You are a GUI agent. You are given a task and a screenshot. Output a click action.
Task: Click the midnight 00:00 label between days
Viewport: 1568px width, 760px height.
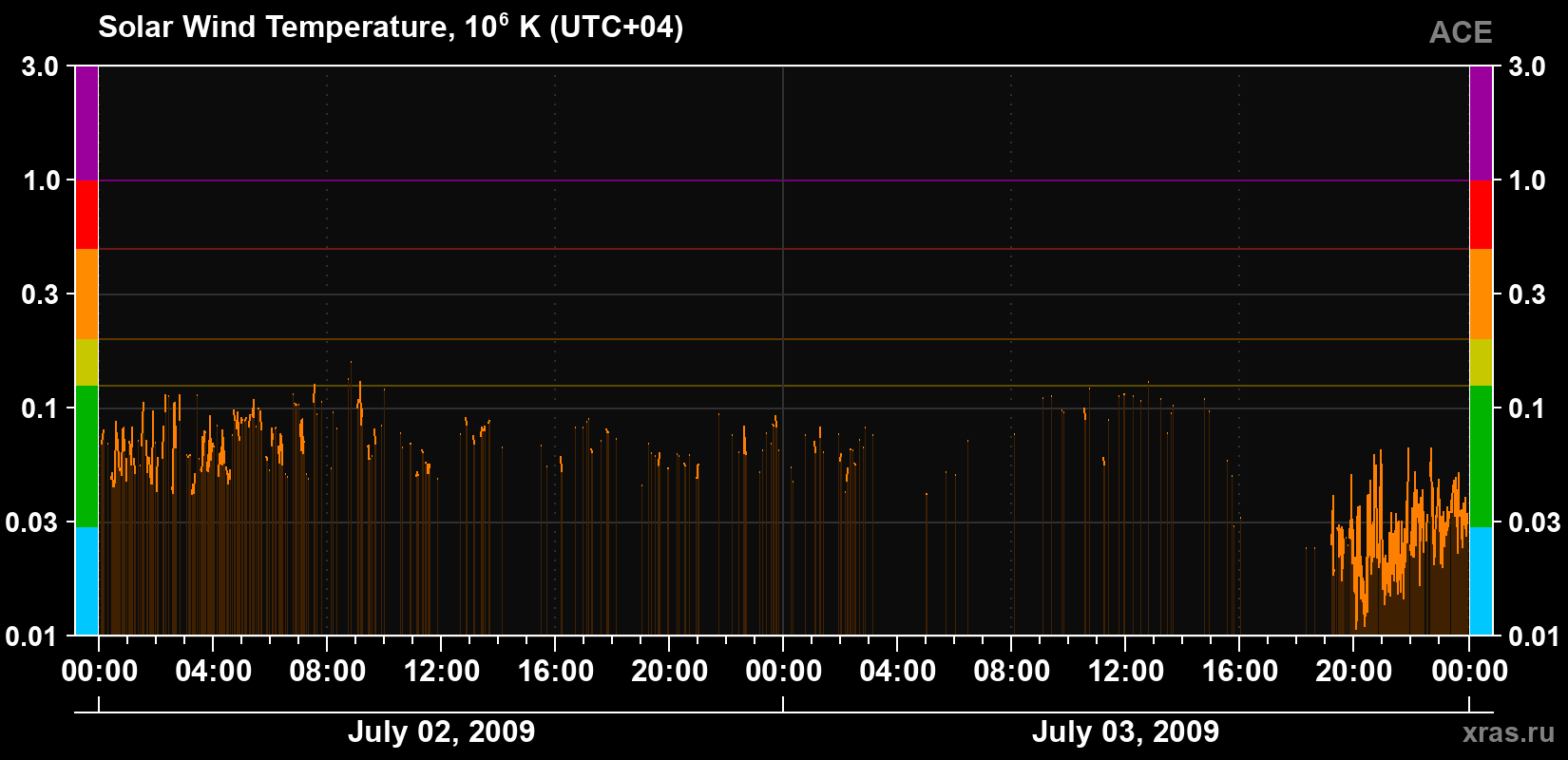784,672
